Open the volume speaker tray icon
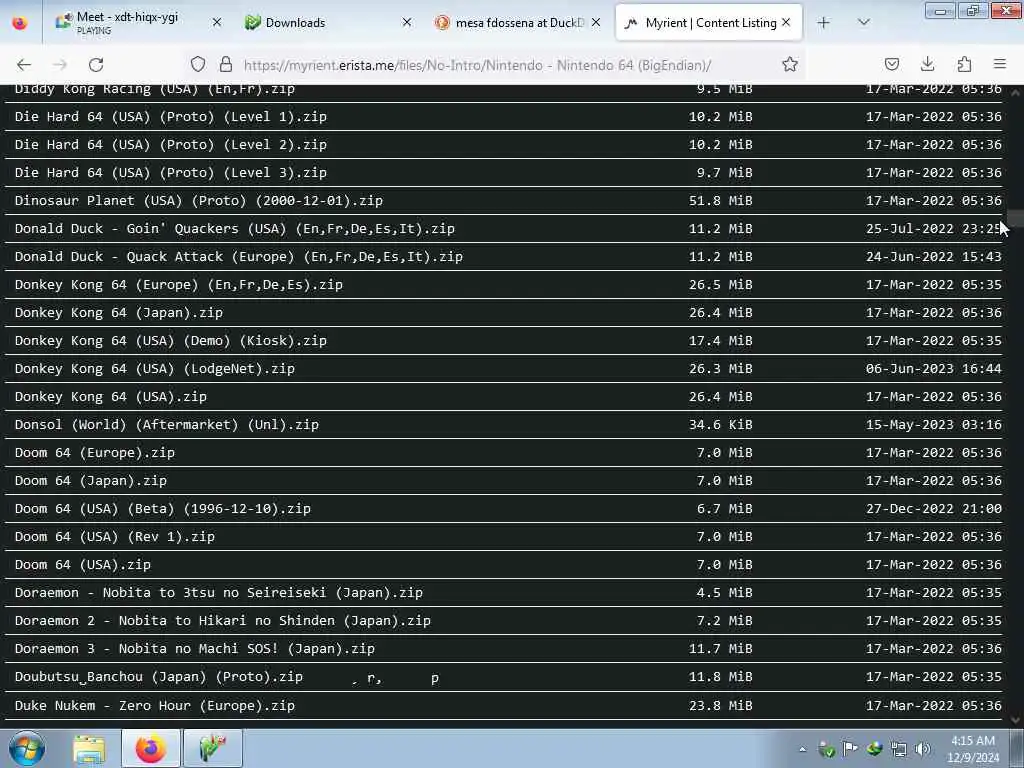 923,749
